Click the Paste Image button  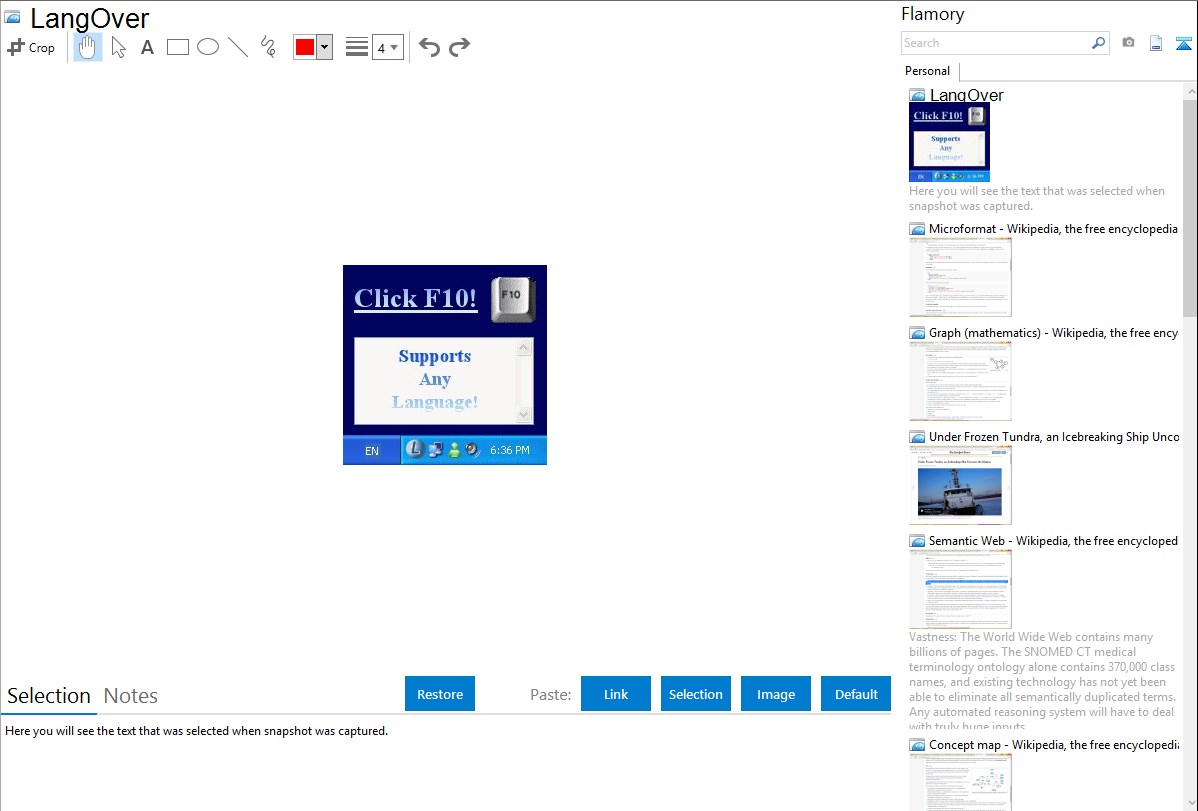[776, 694]
